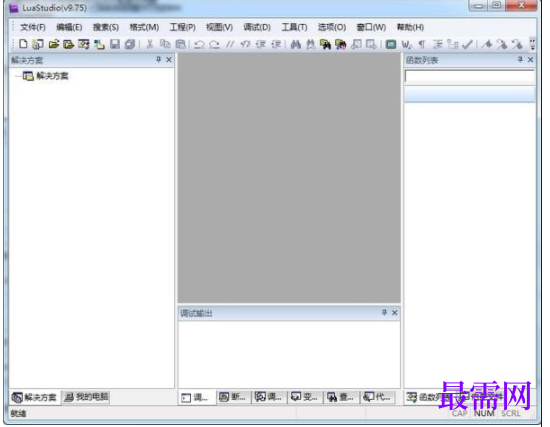Open the 工程(P) menu
The width and height of the screenshot is (550, 427).
click(x=182, y=27)
